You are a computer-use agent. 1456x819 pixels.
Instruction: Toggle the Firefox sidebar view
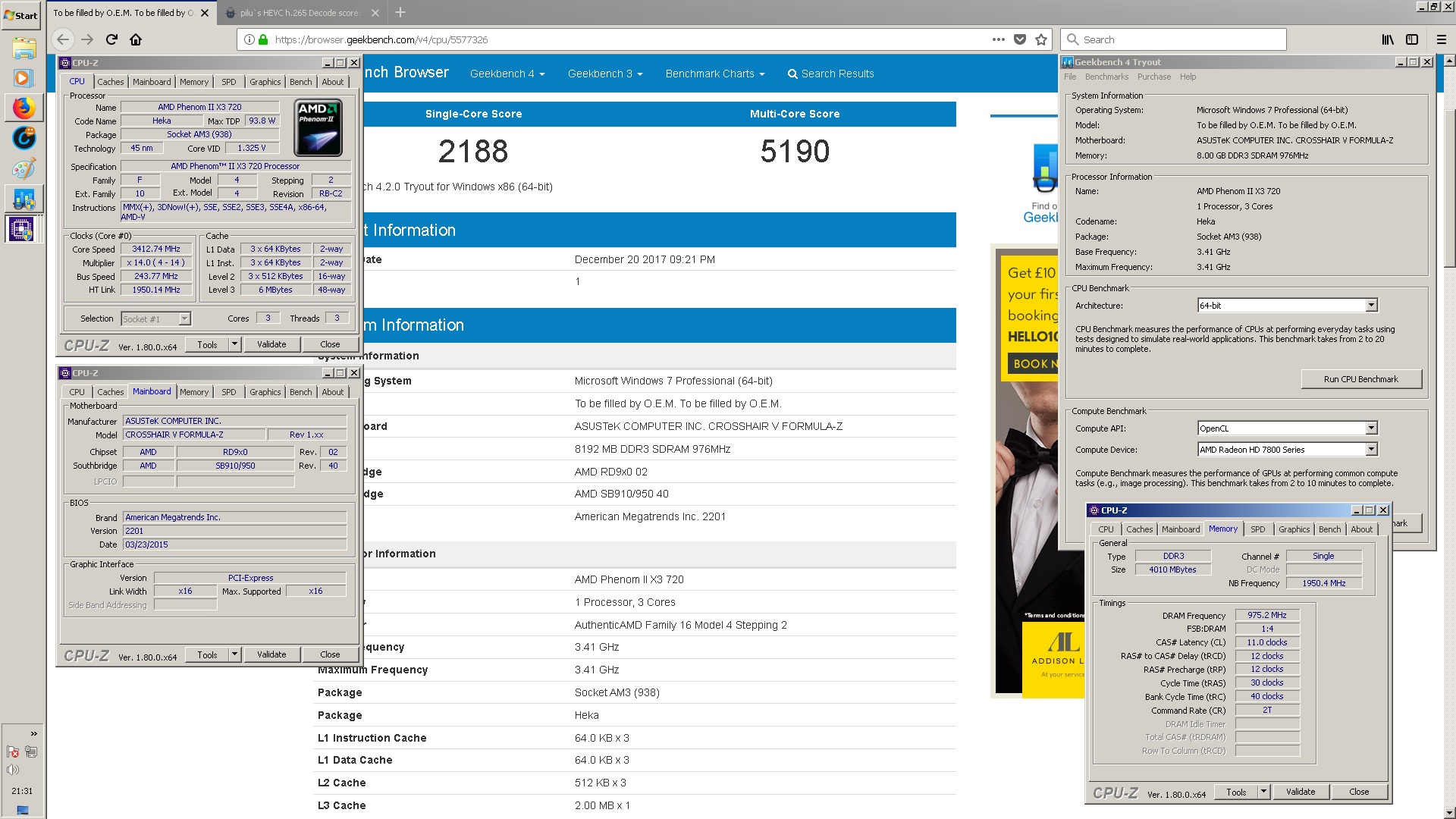(1412, 39)
